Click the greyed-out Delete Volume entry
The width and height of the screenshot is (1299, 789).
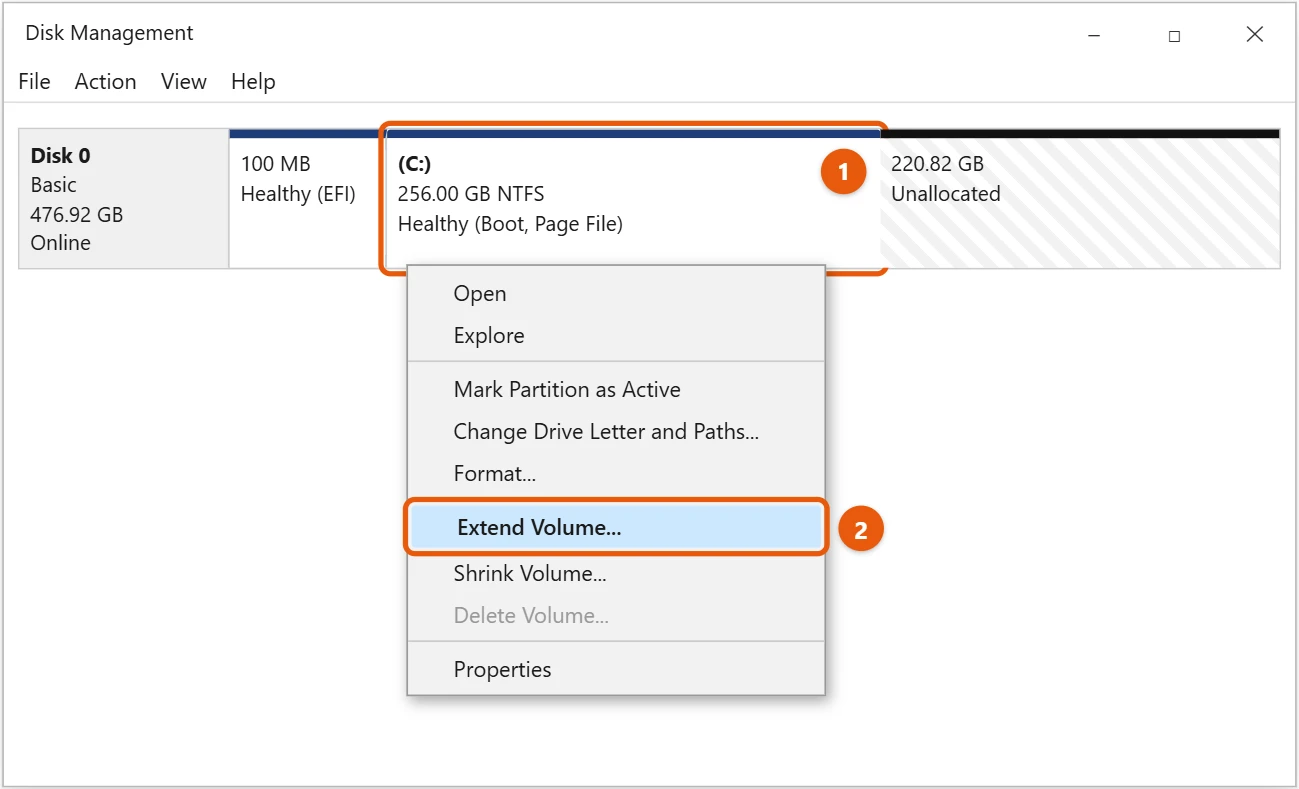click(x=616, y=616)
